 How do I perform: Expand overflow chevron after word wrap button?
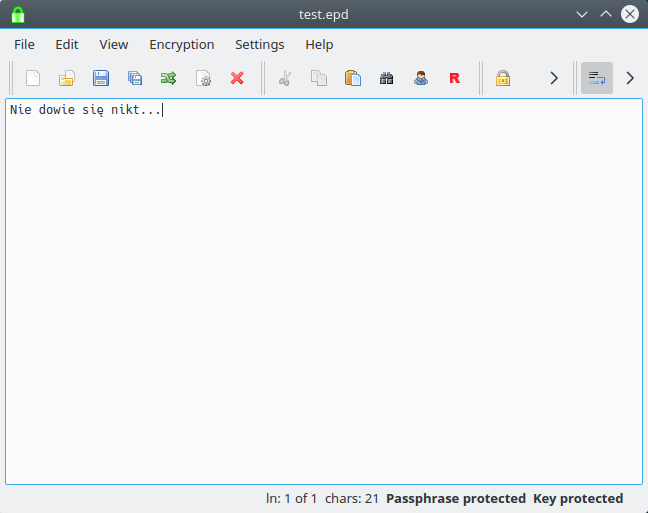click(x=630, y=78)
